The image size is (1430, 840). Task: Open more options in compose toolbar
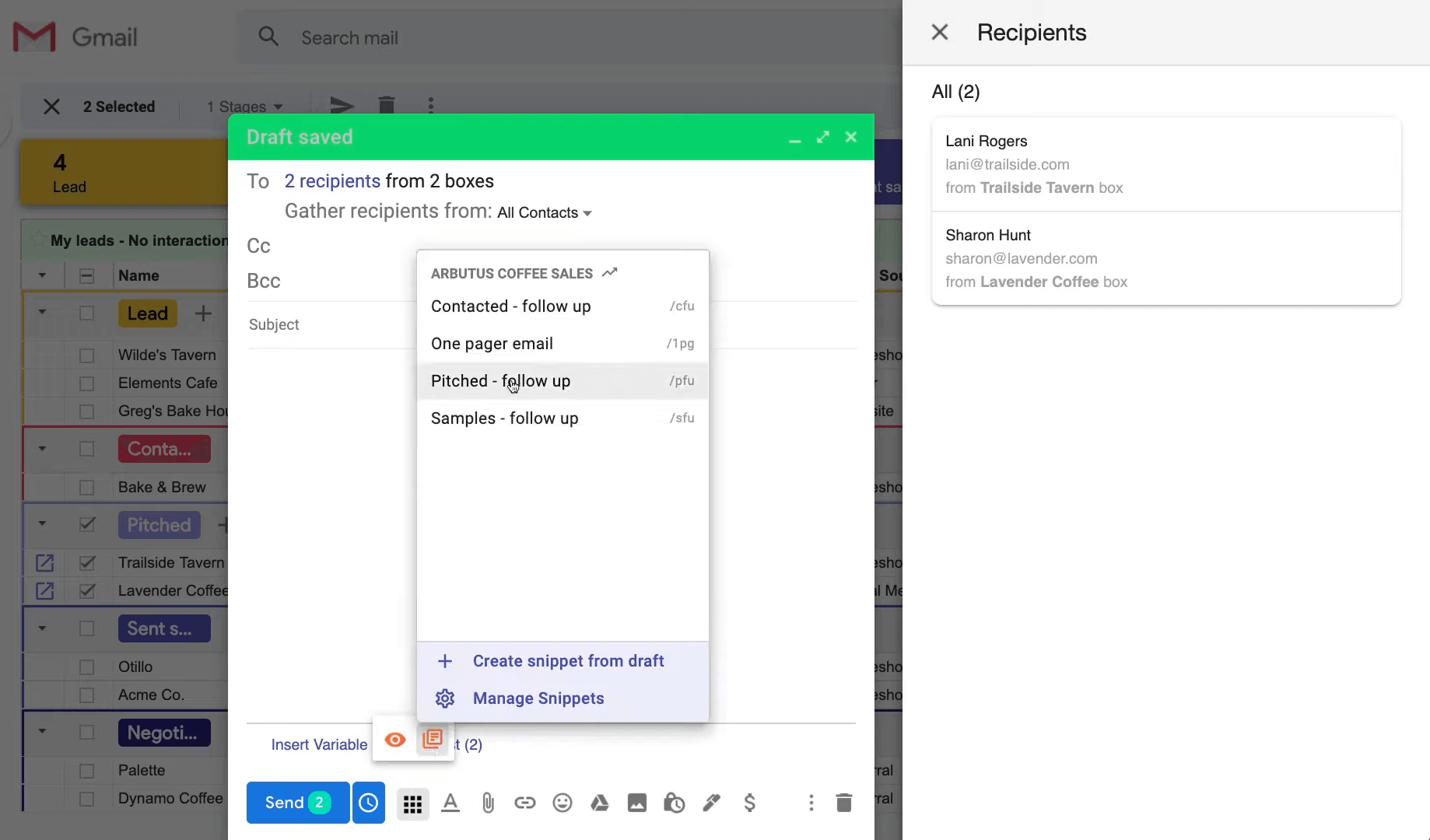click(x=811, y=803)
